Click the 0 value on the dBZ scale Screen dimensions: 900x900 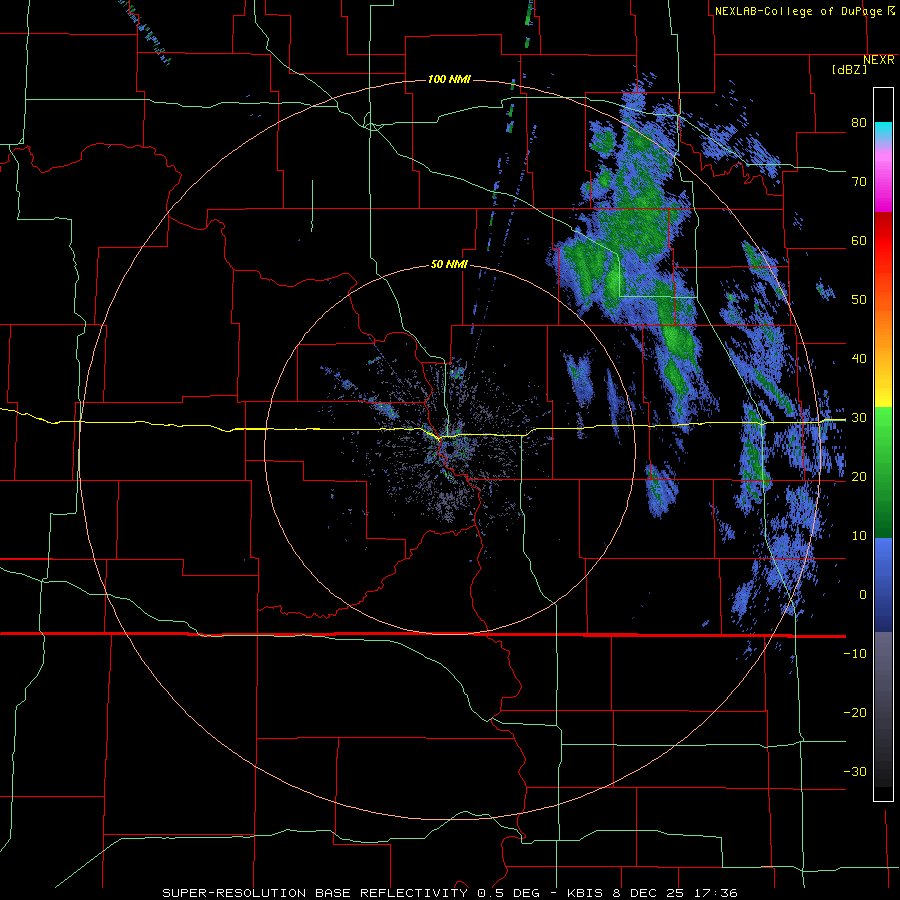click(x=863, y=595)
